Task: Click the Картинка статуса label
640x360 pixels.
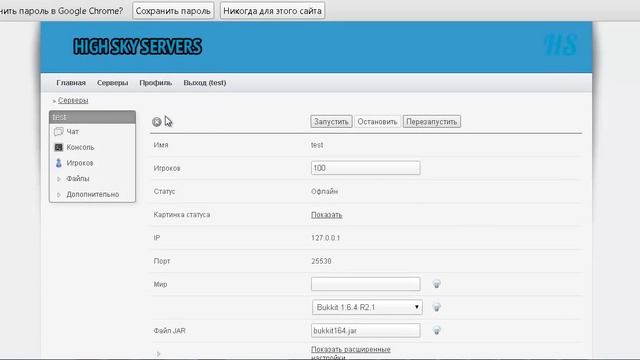Action: tap(182, 215)
